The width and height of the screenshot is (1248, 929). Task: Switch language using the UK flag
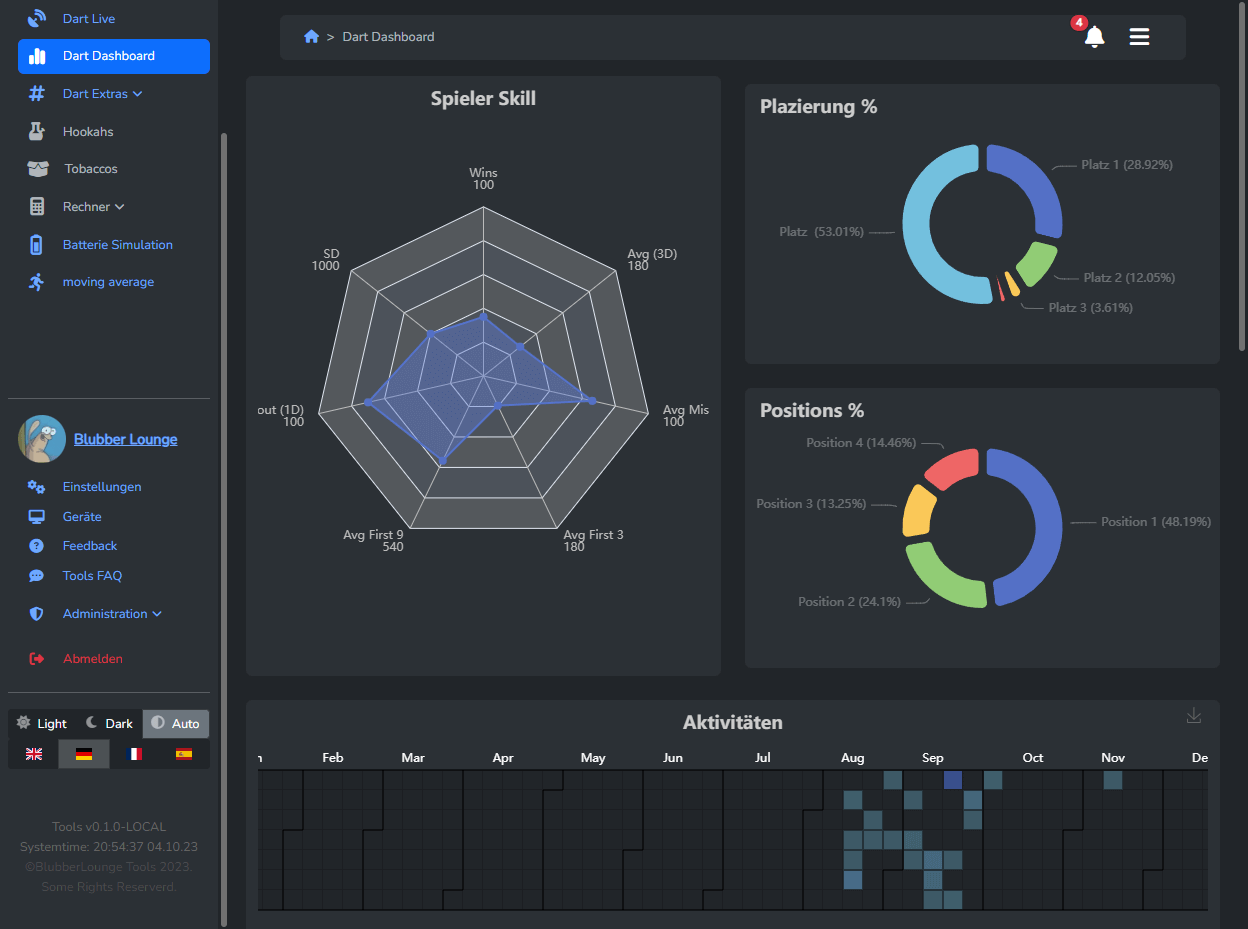click(34, 754)
